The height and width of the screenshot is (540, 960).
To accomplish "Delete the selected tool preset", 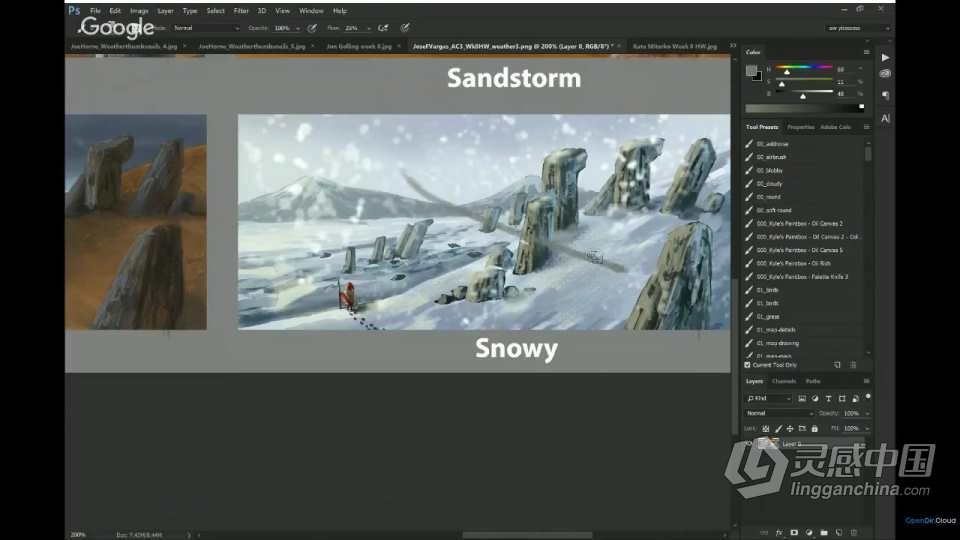I will pos(853,365).
